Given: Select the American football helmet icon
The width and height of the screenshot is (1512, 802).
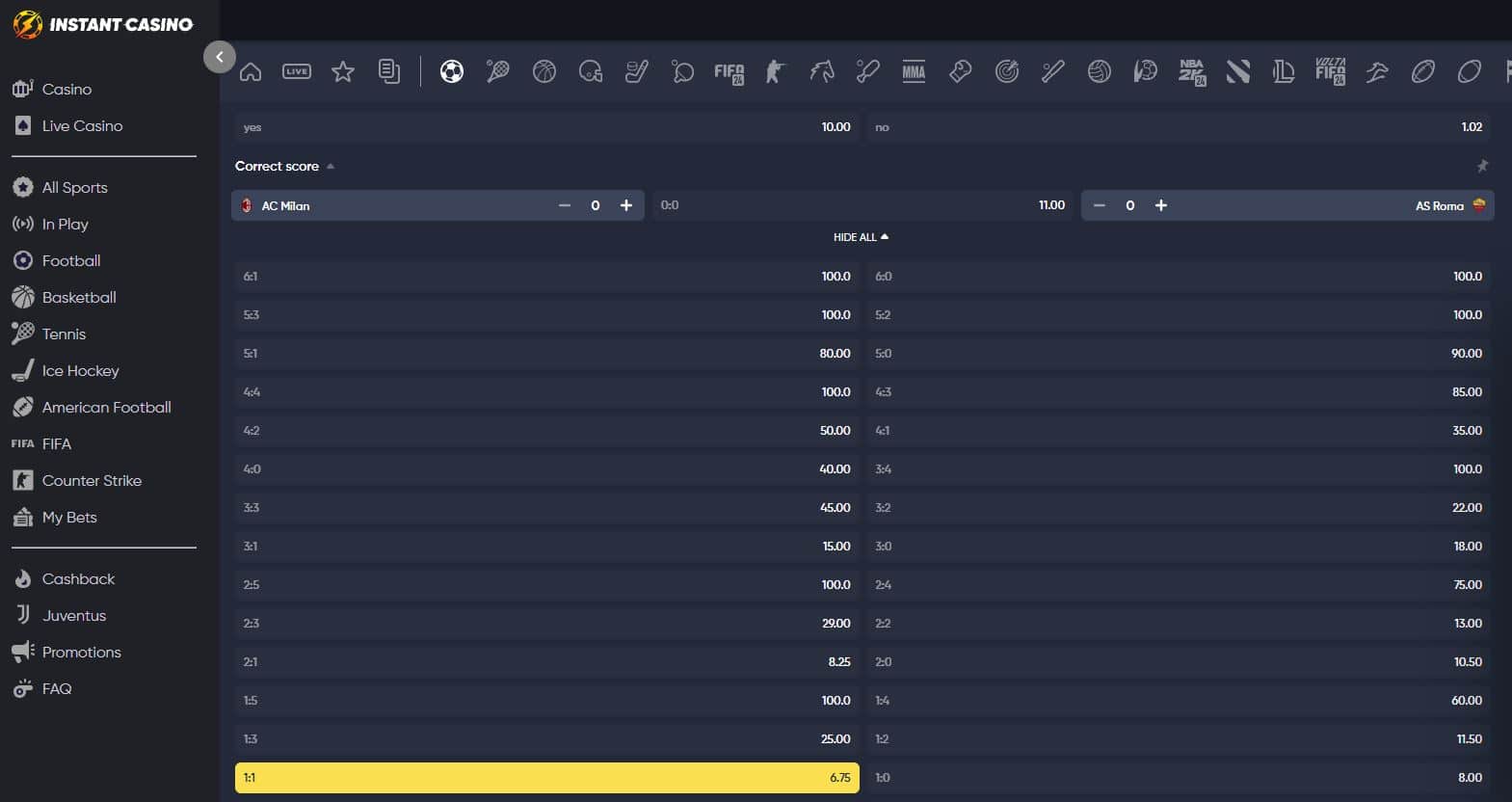Looking at the screenshot, I should pyautogui.click(x=591, y=71).
